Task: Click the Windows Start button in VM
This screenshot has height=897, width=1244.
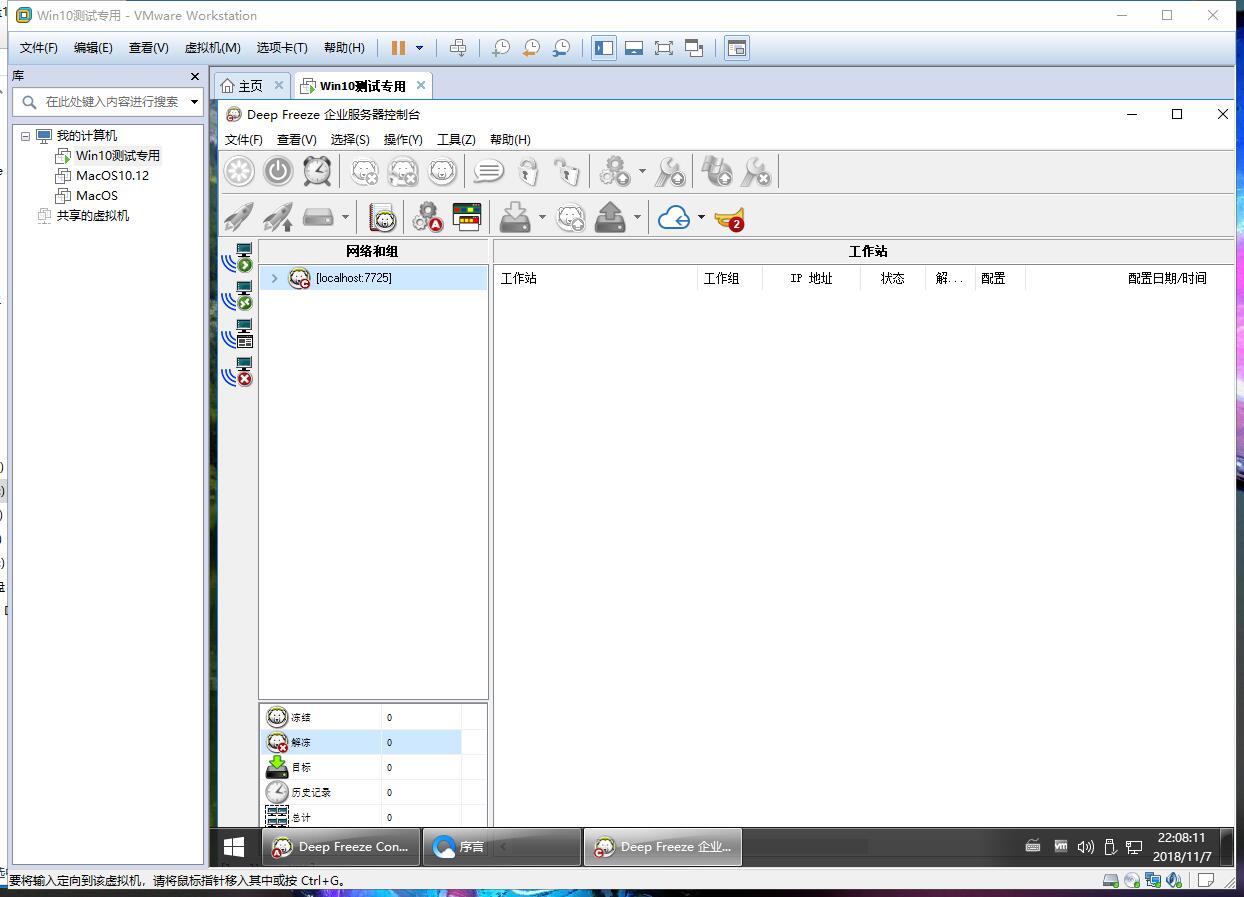Action: tap(234, 847)
